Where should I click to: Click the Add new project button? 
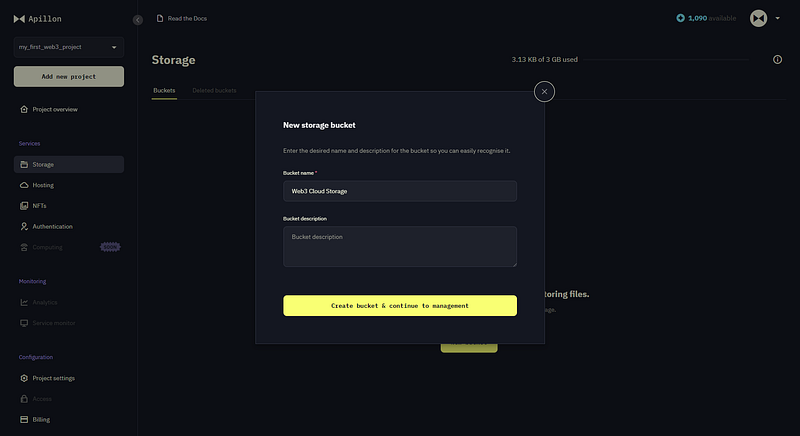(69, 76)
